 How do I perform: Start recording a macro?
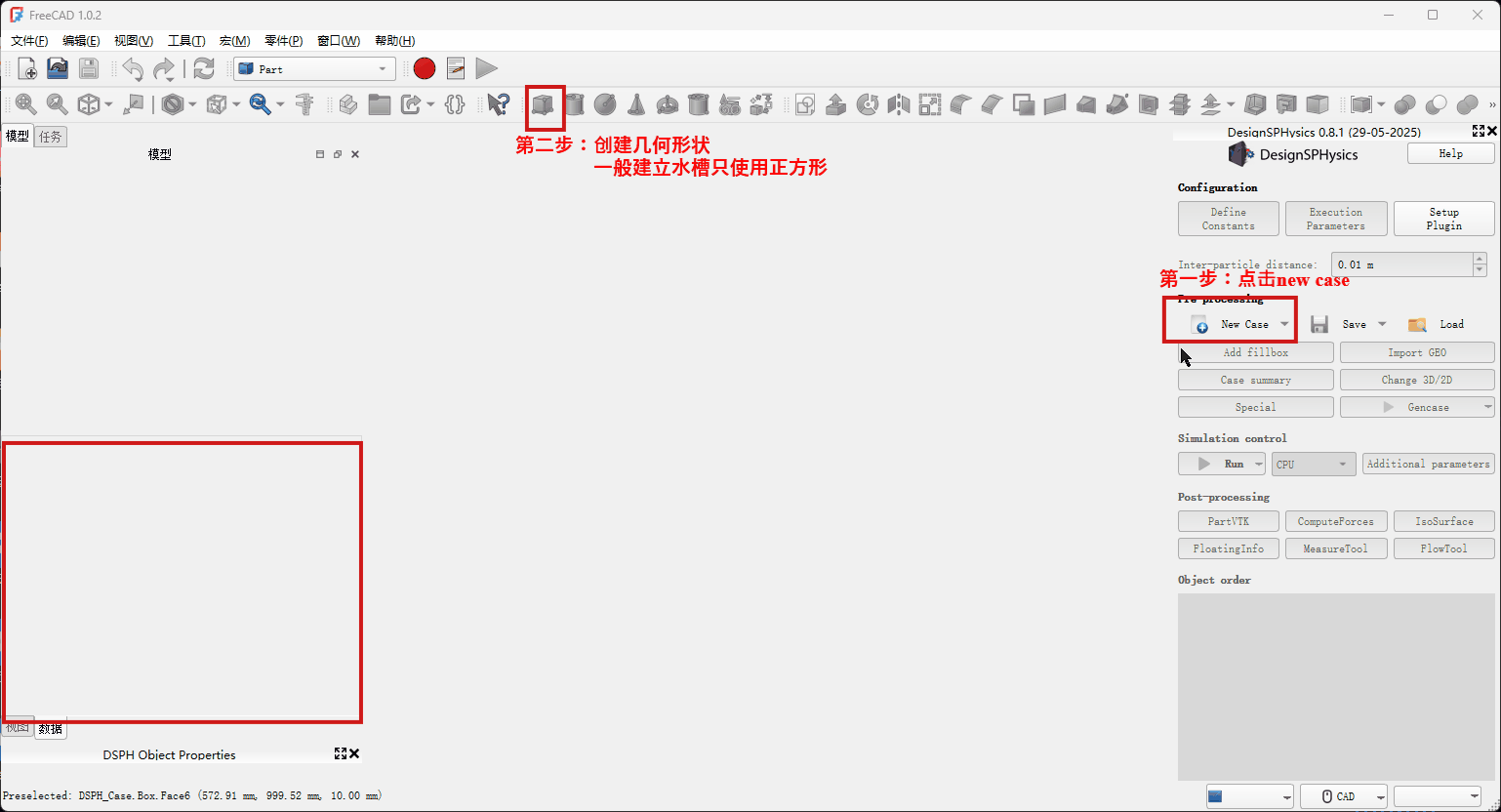(x=424, y=68)
